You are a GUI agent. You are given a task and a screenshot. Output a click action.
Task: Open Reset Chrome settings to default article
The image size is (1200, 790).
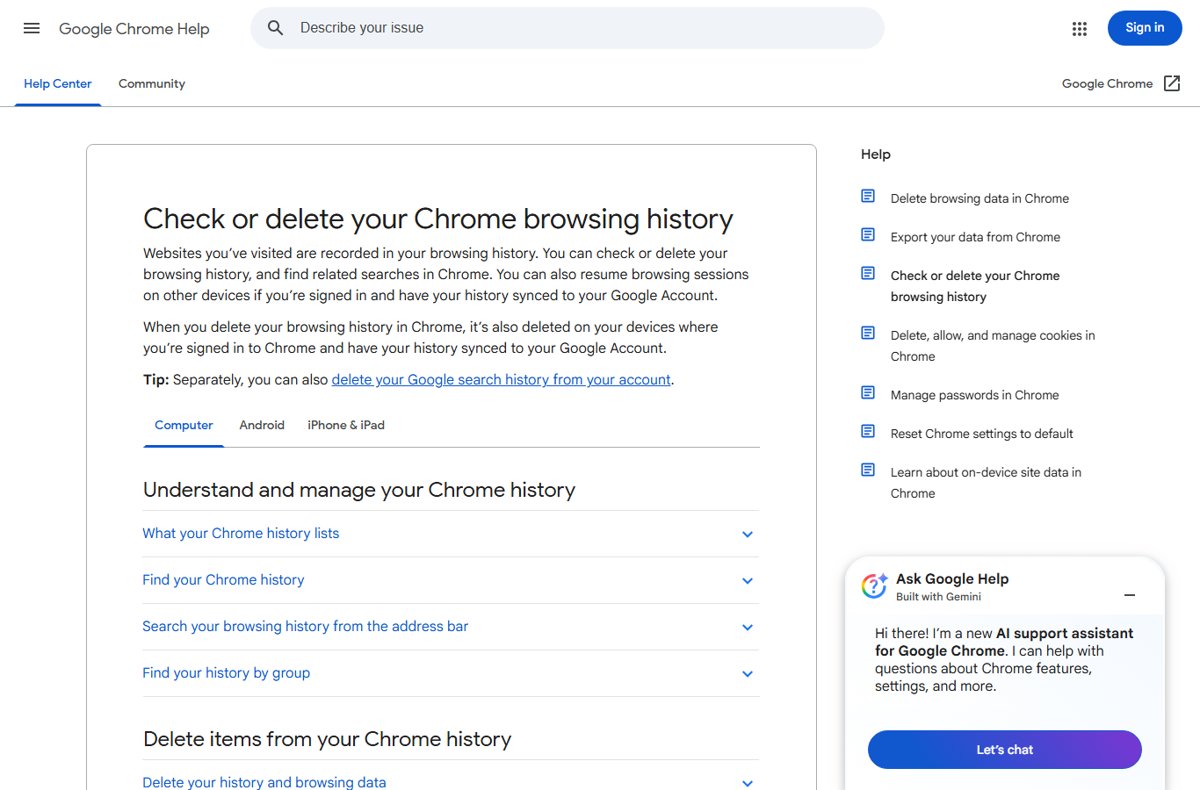point(982,434)
